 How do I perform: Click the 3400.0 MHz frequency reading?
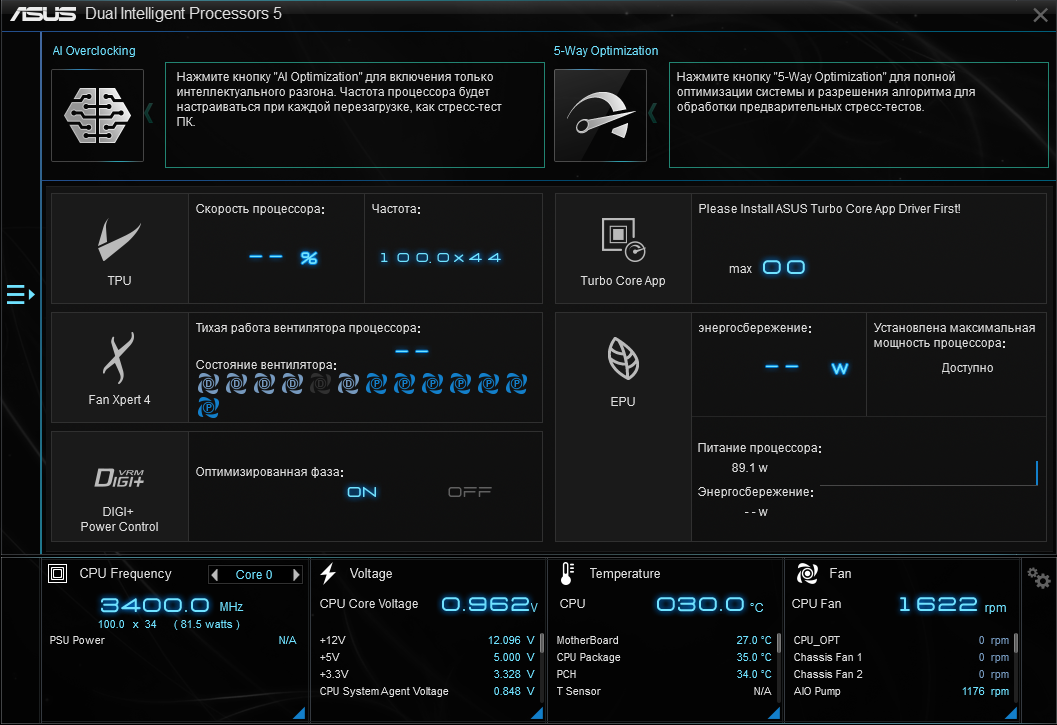click(171, 605)
